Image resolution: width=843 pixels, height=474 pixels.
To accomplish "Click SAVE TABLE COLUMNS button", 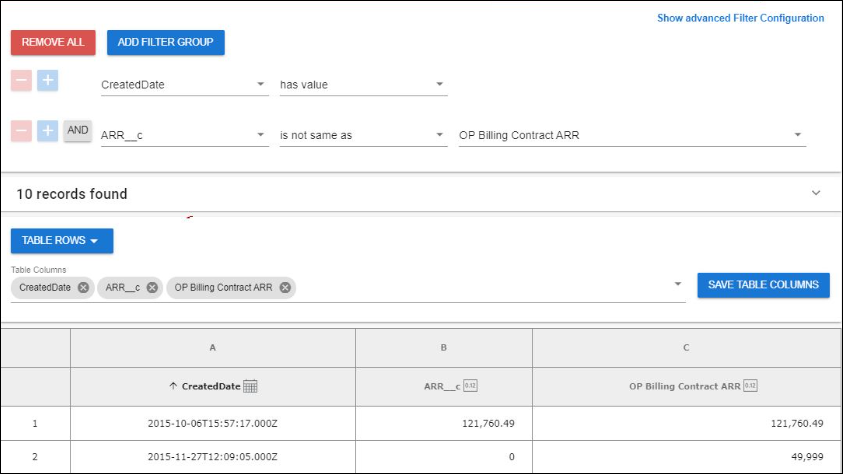I will point(763,285).
